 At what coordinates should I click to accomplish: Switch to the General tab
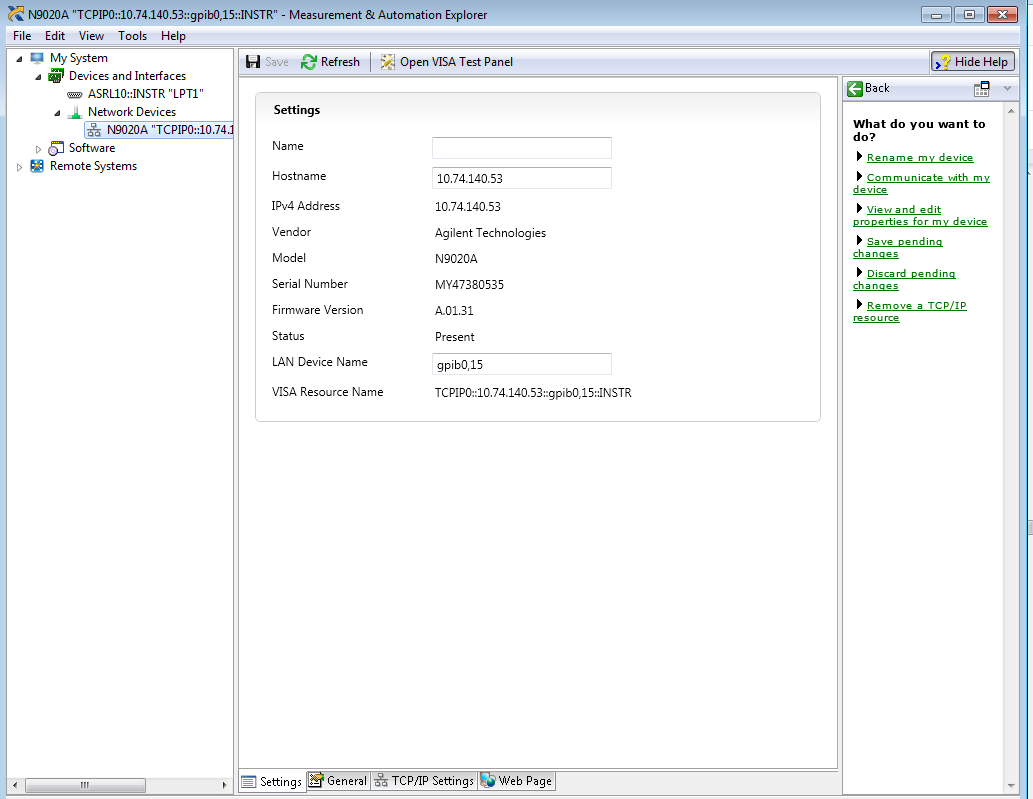pyautogui.click(x=339, y=781)
